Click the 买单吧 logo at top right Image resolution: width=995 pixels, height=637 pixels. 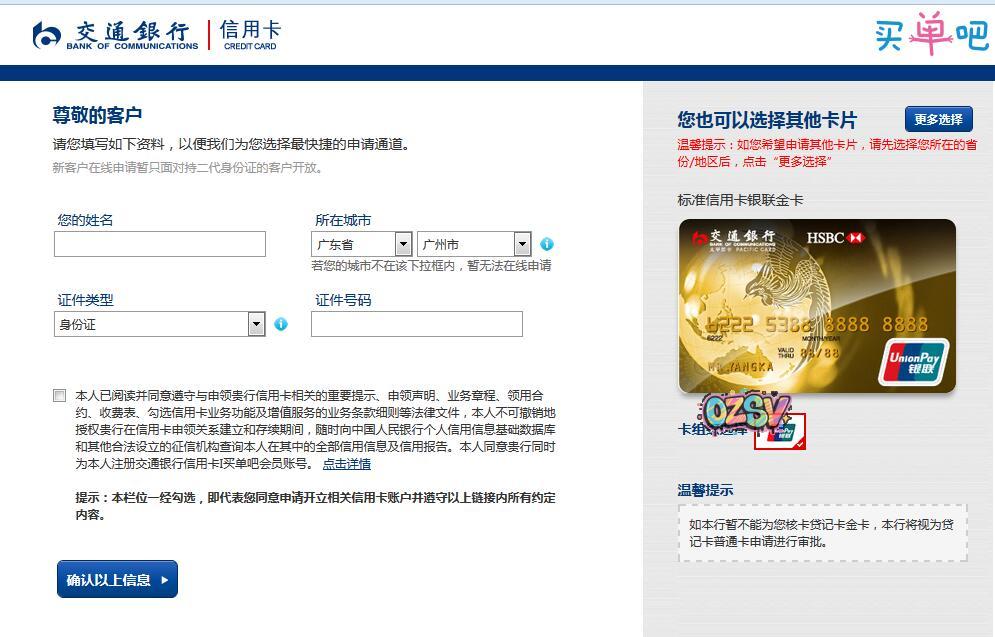[x=929, y=33]
